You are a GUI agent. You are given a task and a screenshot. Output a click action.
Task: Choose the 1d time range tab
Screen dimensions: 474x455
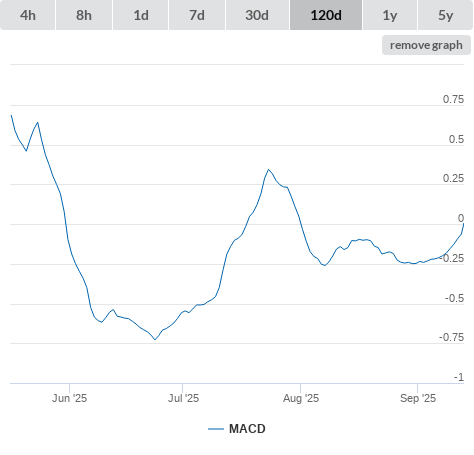click(x=141, y=15)
